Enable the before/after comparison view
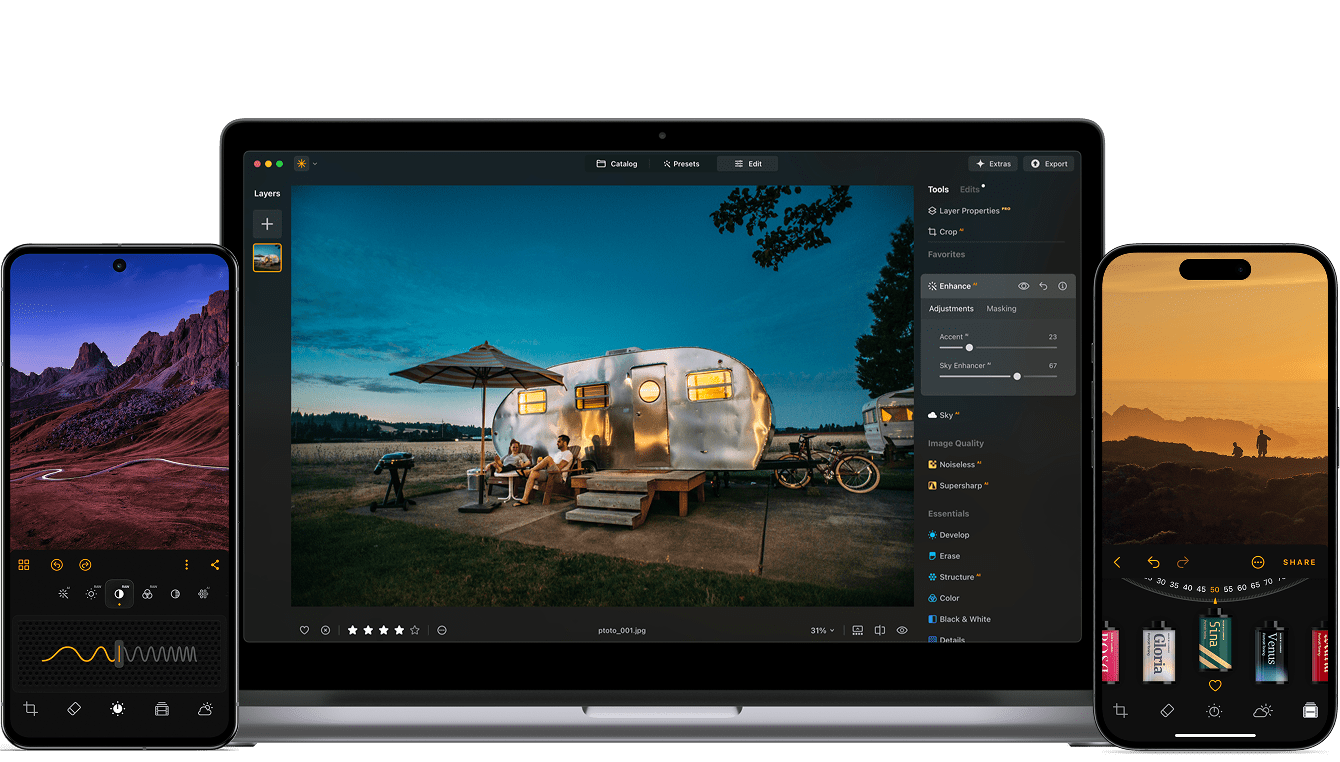This screenshot has height=762, width=1340. [880, 630]
